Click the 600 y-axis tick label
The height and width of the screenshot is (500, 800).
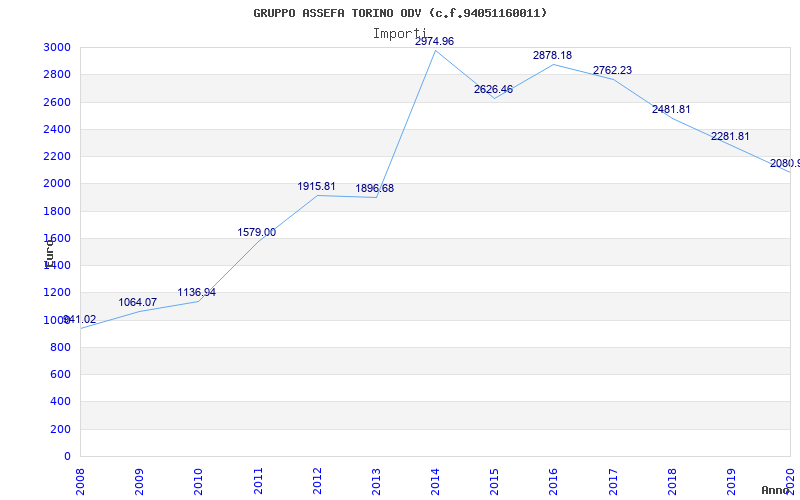[x=60, y=374]
